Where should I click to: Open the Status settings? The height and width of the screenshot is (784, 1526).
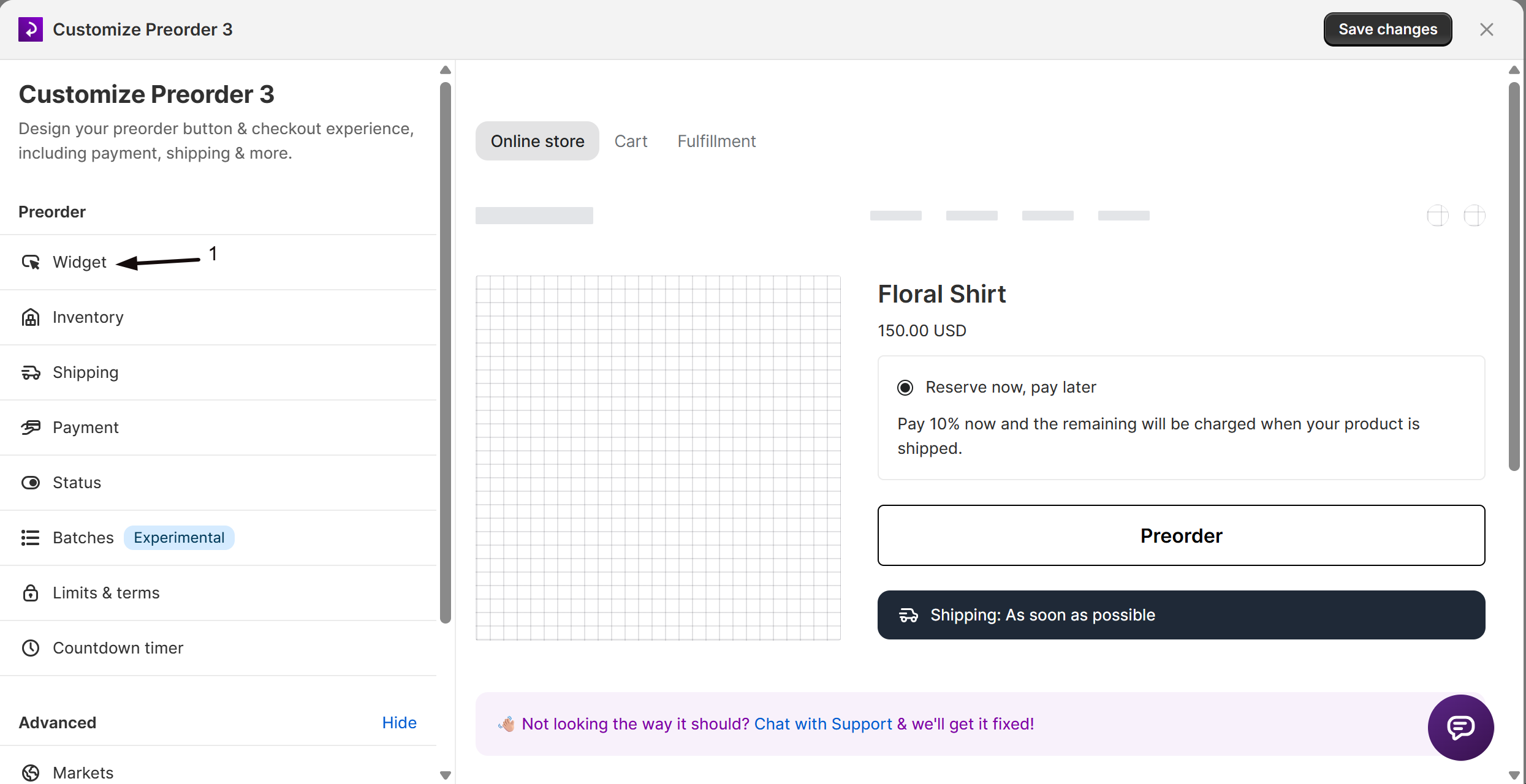218,483
